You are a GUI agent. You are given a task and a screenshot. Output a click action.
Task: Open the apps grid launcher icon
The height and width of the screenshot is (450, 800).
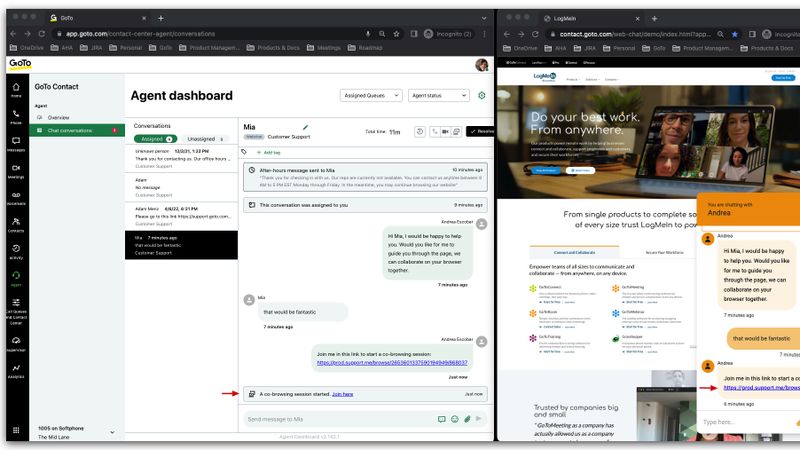16,430
